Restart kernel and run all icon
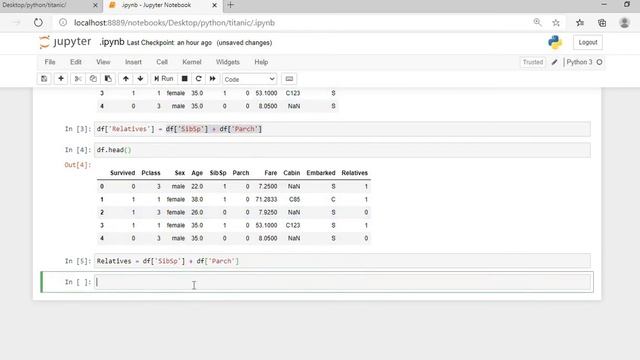The height and width of the screenshot is (360, 640). click(x=213, y=79)
